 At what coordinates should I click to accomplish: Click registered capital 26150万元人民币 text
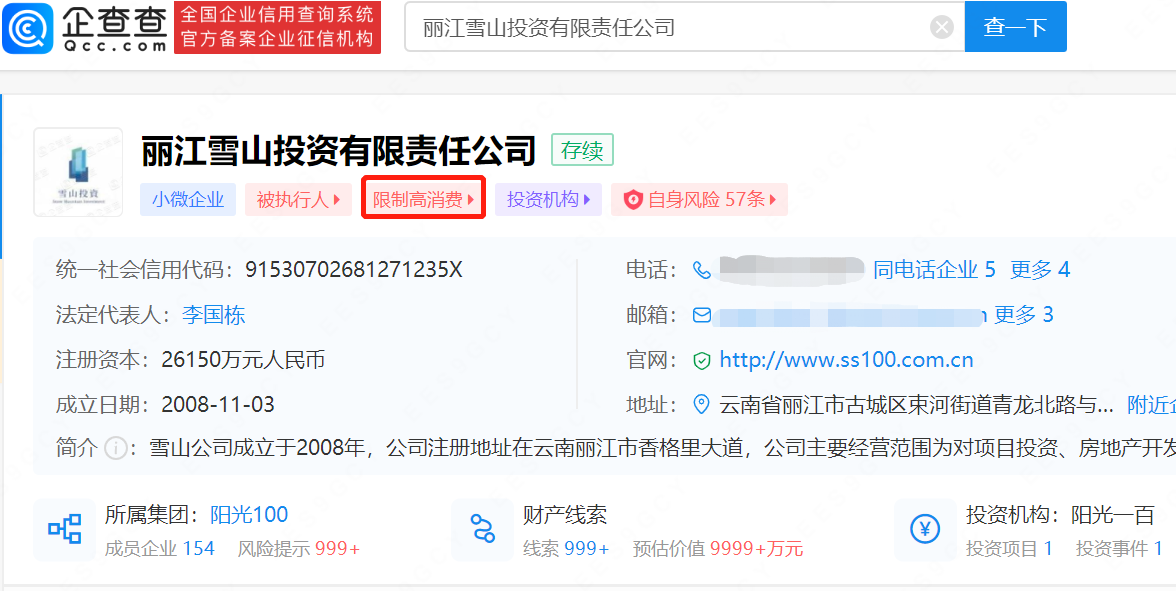tap(243, 361)
